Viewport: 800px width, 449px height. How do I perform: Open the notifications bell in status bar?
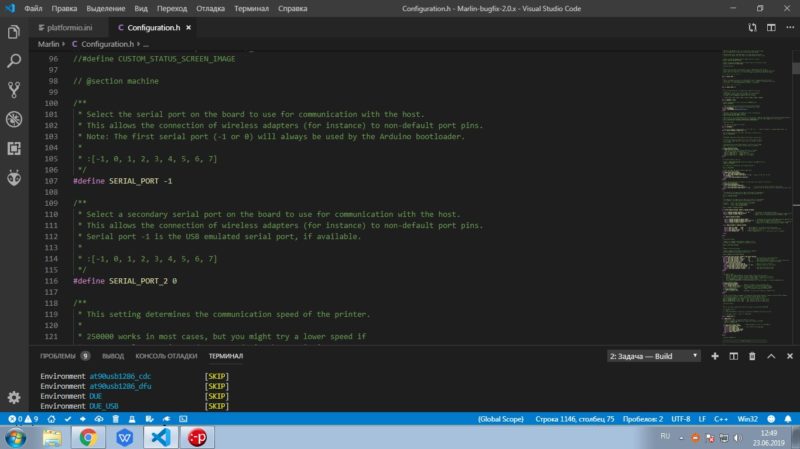pyautogui.click(x=788, y=419)
